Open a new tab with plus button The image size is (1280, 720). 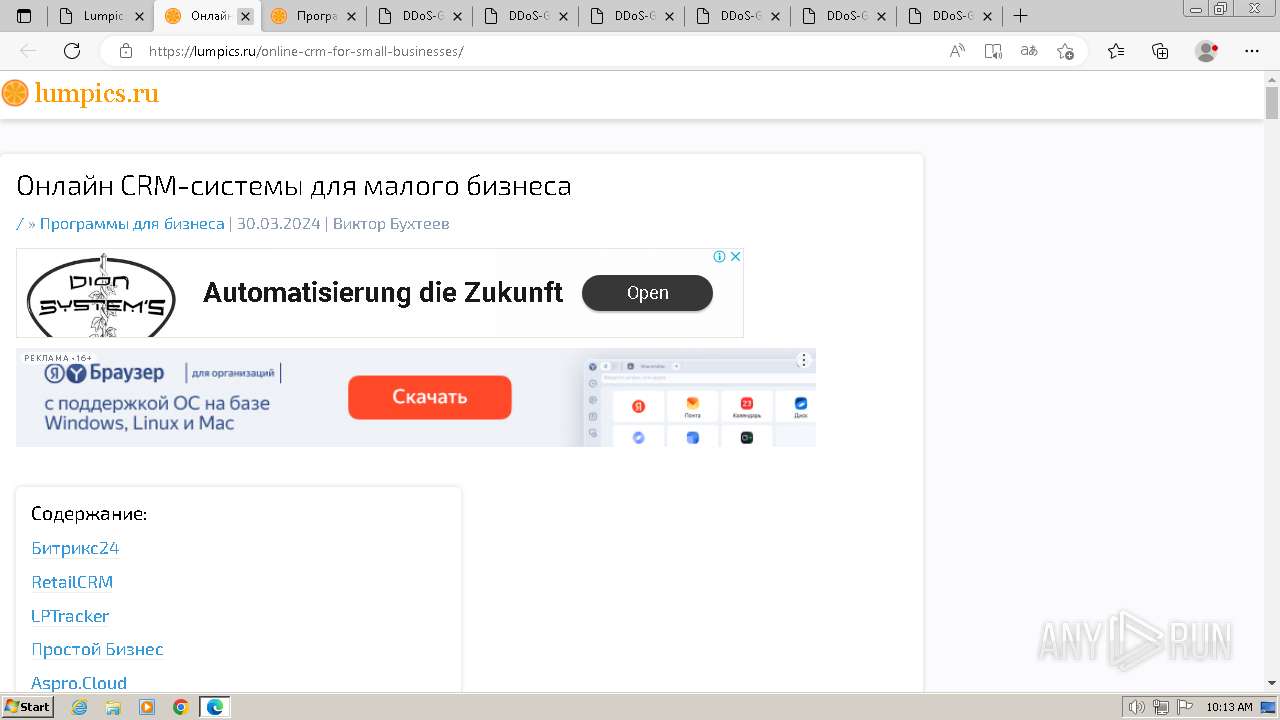[1020, 16]
